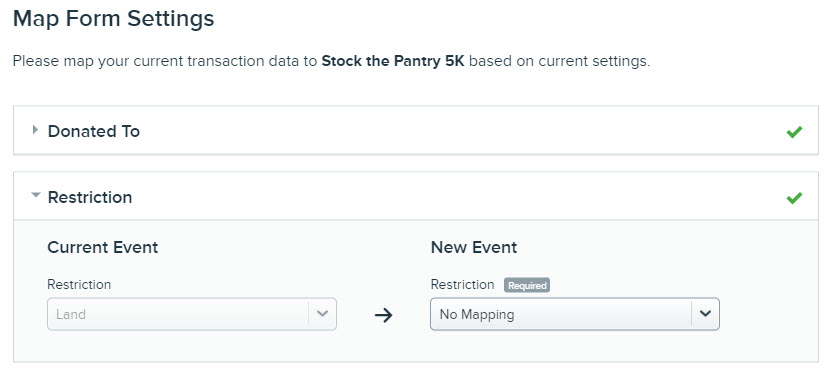Click the right arrow between the events
832x374 pixels.
(383, 316)
